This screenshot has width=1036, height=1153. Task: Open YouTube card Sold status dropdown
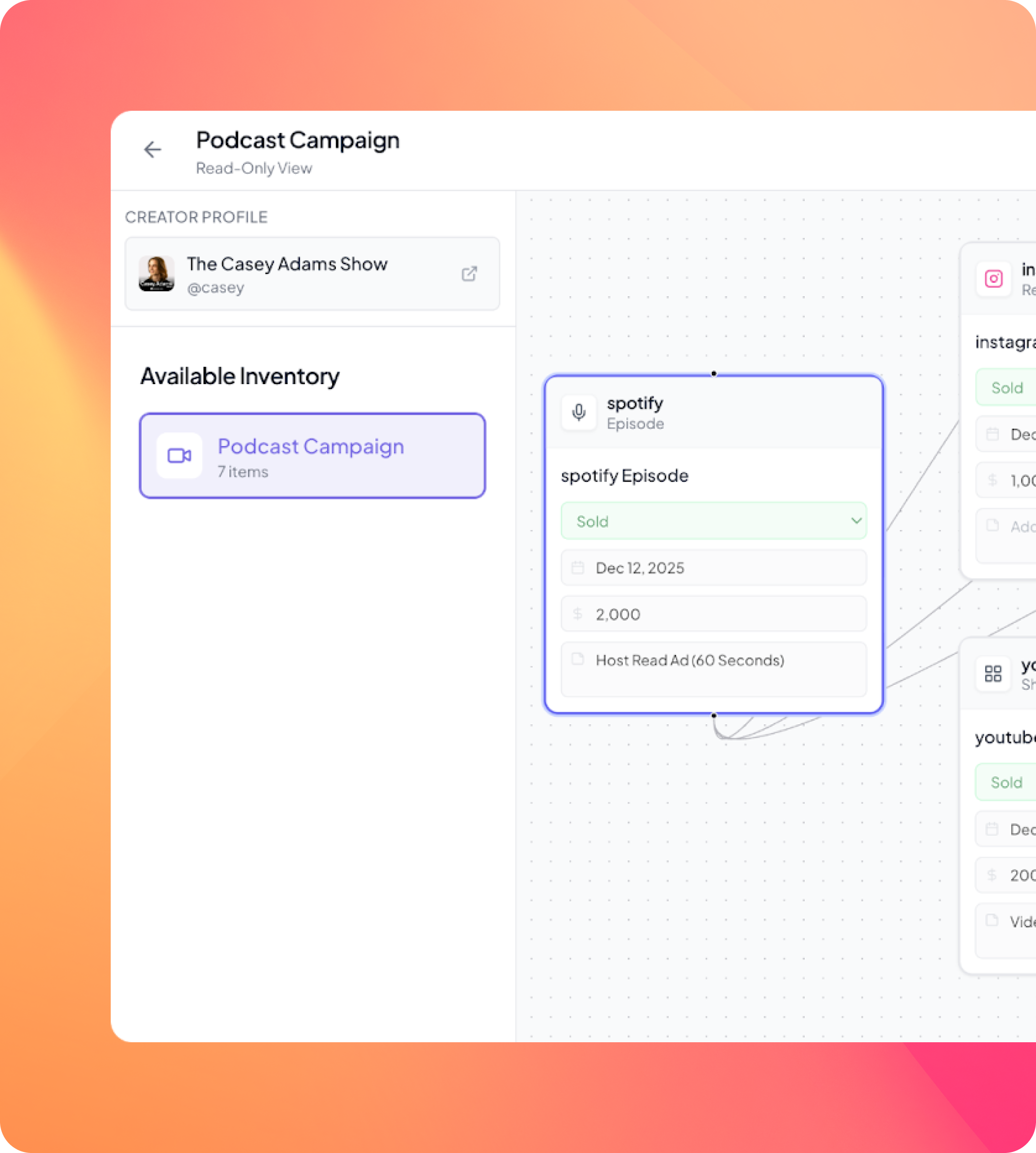tap(1006, 782)
